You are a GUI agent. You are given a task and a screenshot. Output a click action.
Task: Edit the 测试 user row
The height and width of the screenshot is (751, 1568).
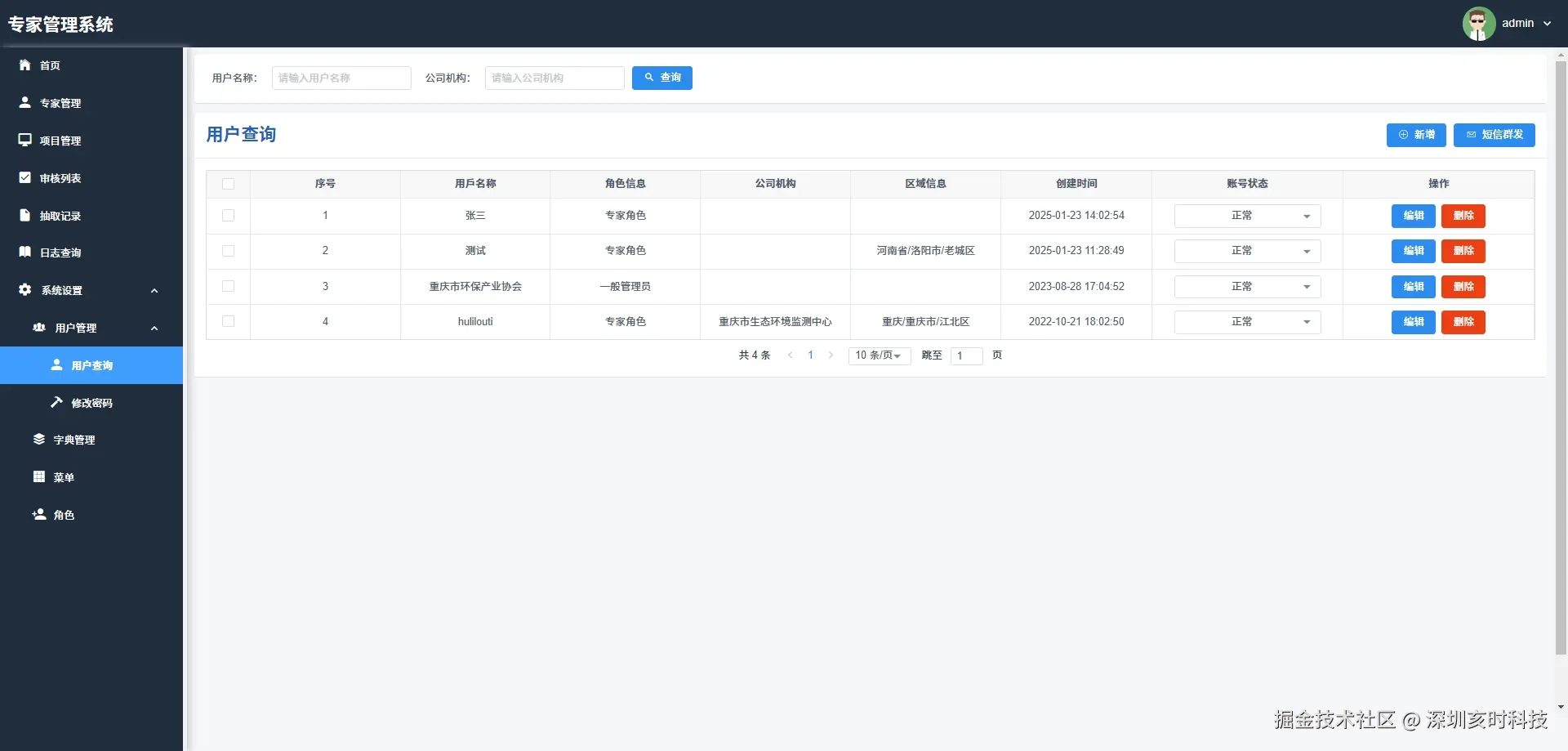tap(1414, 251)
